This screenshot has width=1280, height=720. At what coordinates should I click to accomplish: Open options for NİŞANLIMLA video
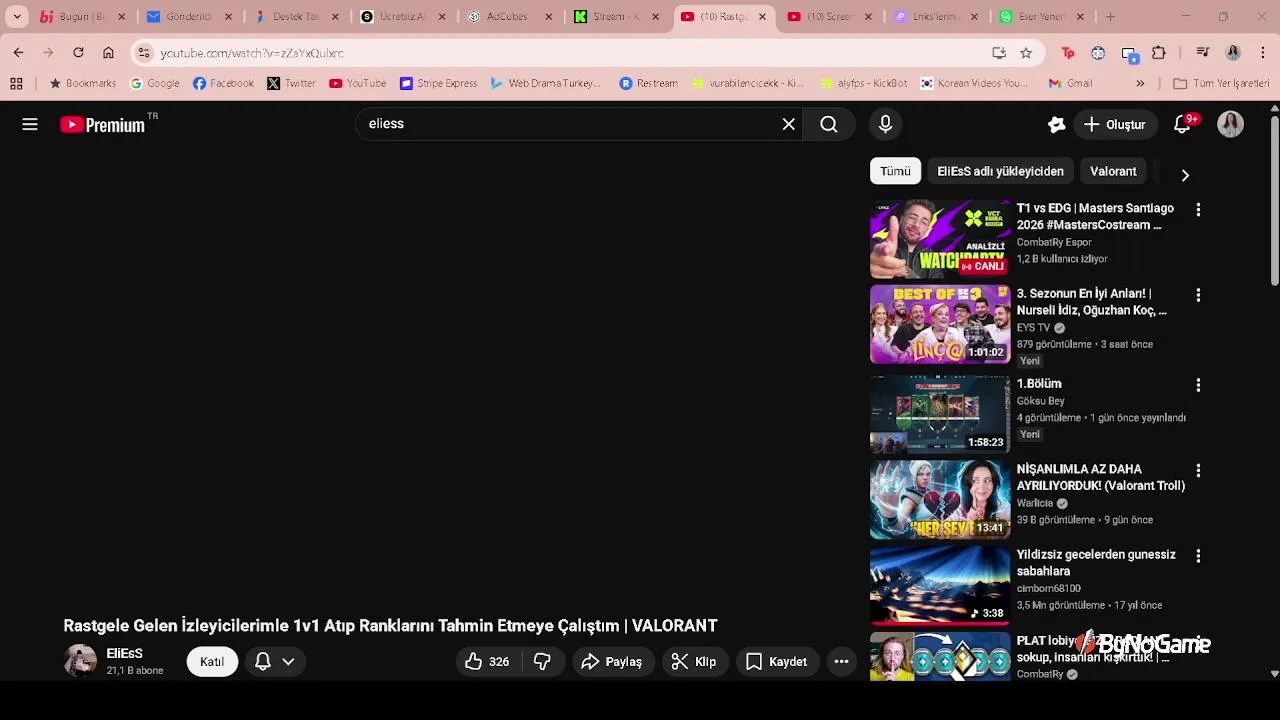click(x=1198, y=470)
